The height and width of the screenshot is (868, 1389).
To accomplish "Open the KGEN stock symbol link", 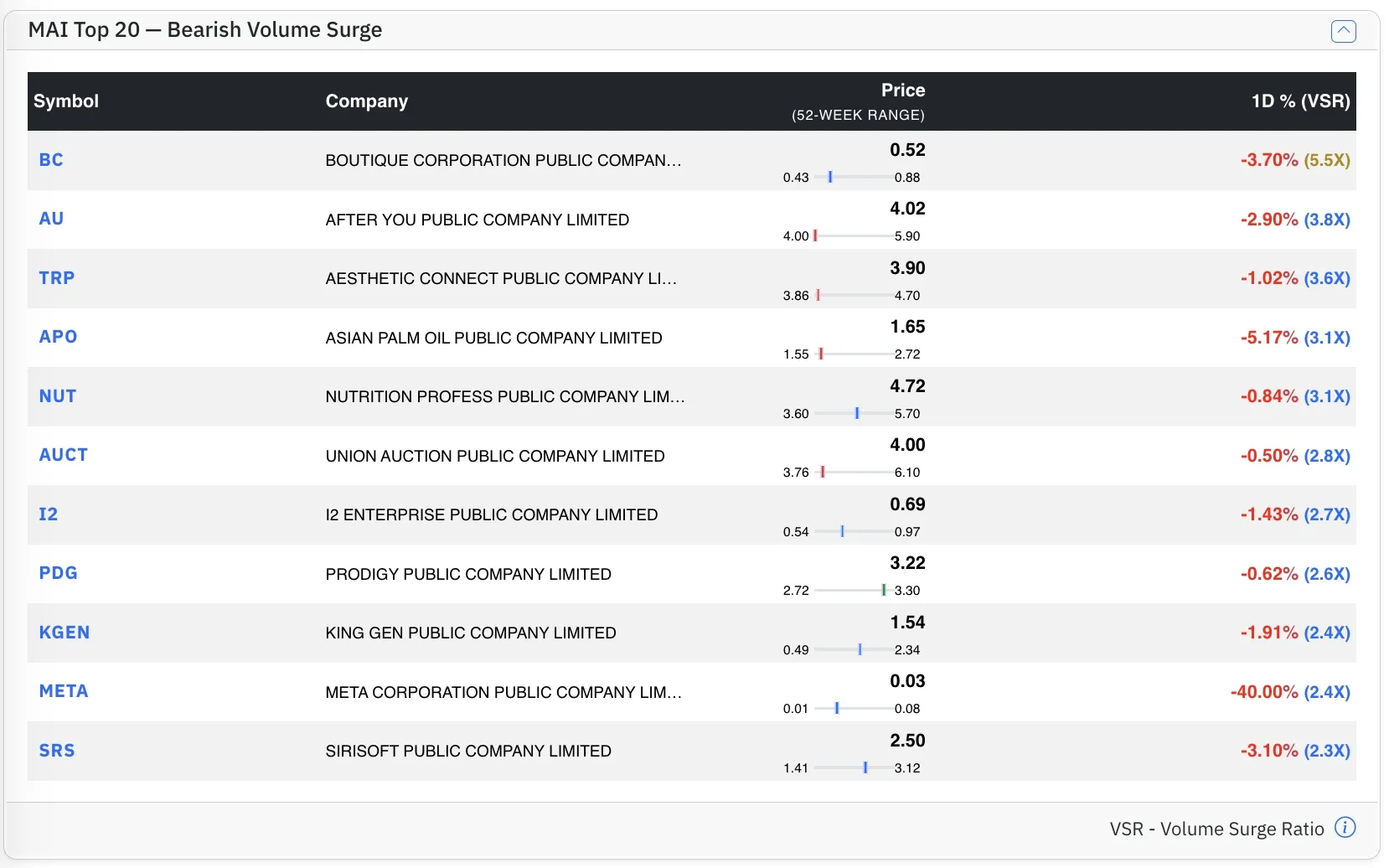I will pos(65,633).
